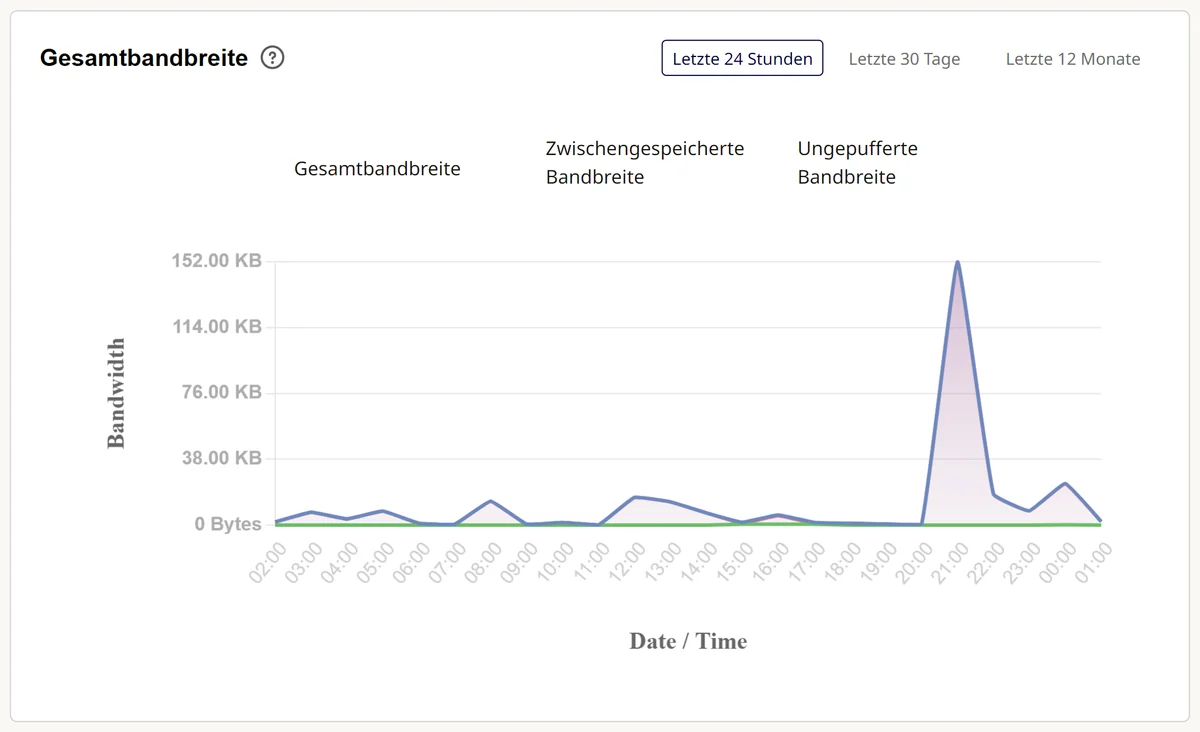This screenshot has width=1200, height=732.
Task: Click the Date / Time axis title
Action: [688, 641]
